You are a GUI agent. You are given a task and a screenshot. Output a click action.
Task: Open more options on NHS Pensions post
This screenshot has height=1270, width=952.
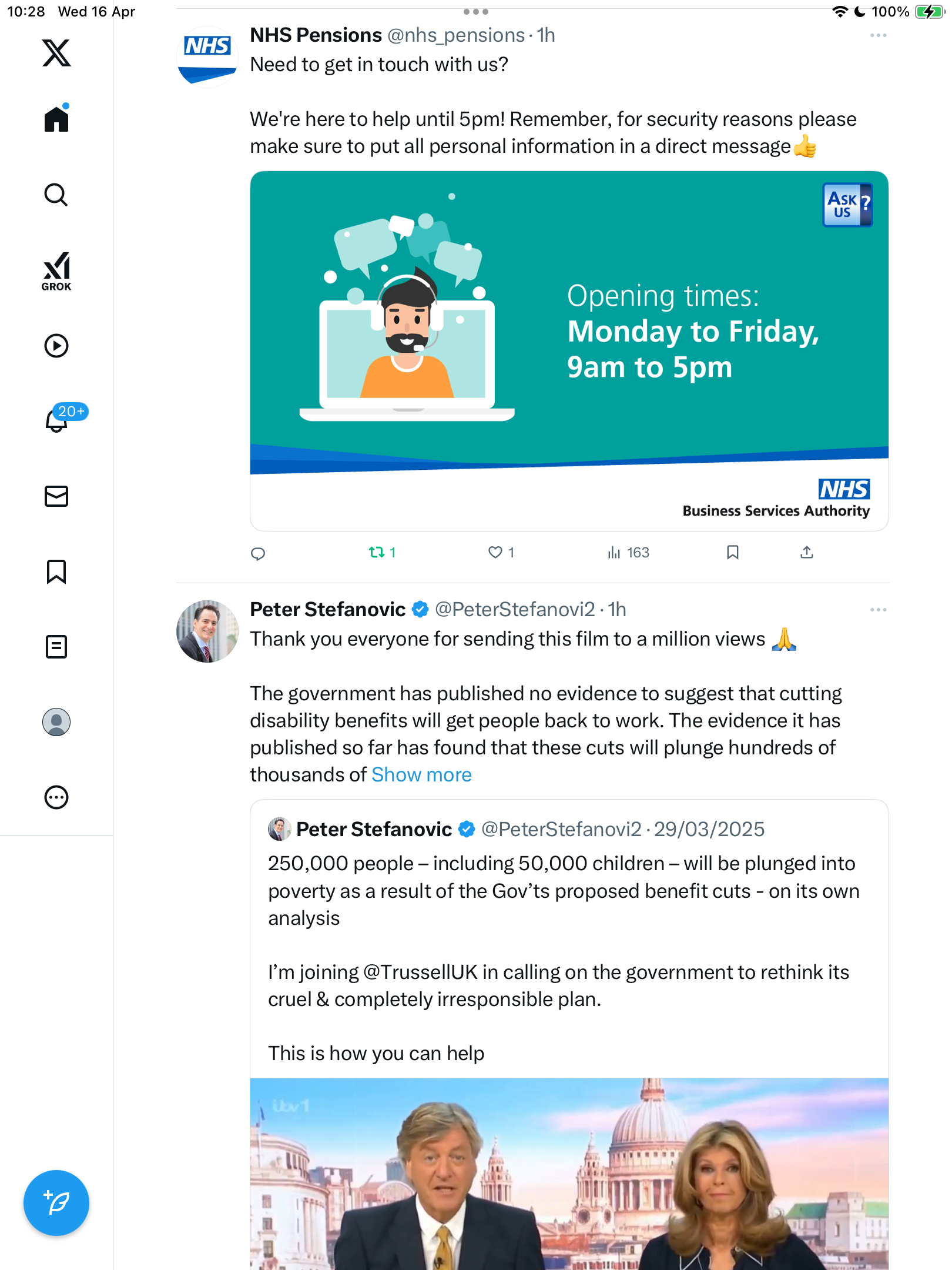tap(878, 35)
